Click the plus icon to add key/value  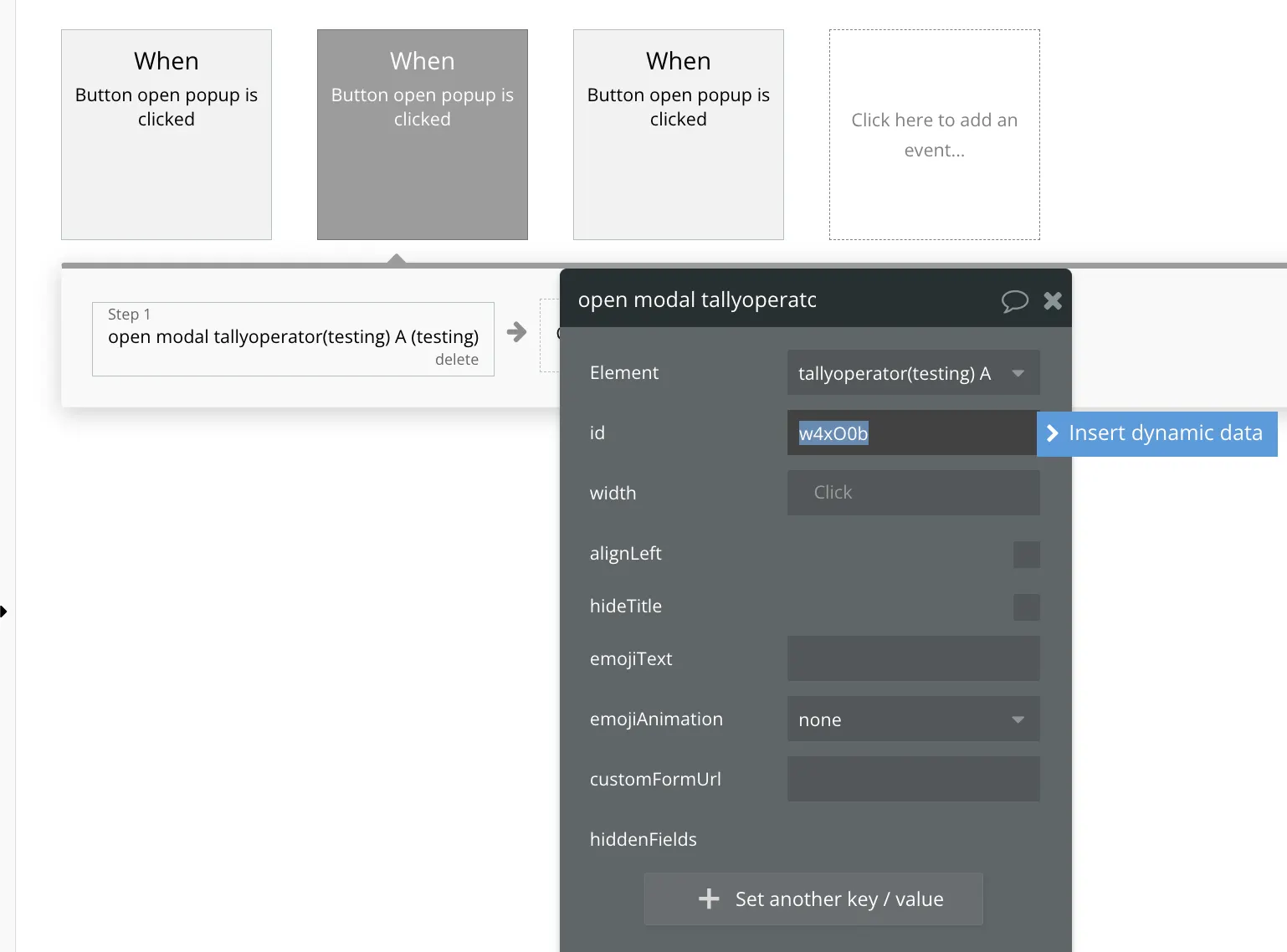click(x=709, y=898)
